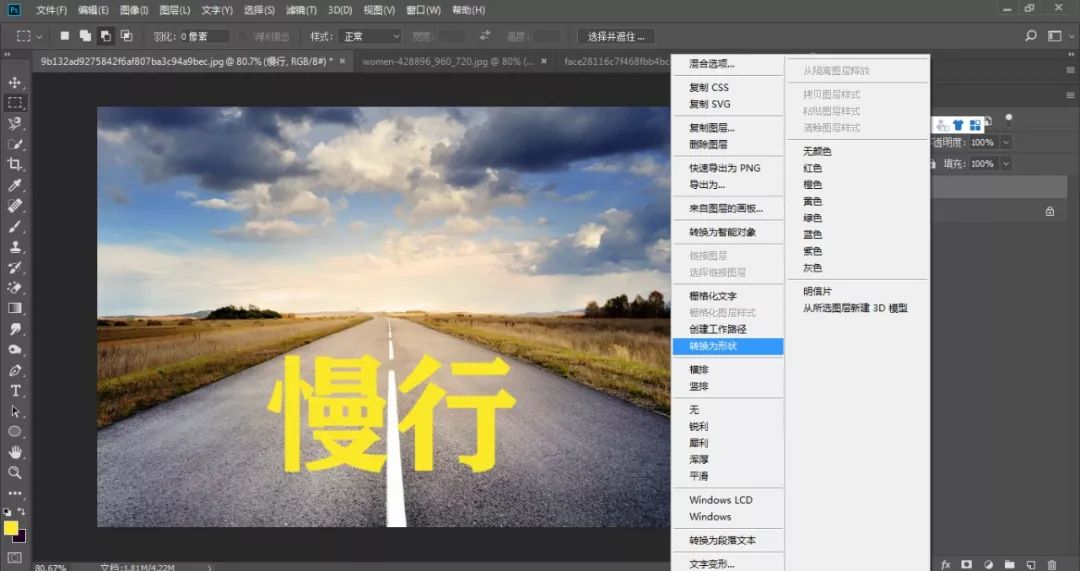Select the Gradient tool
1080x571 pixels.
[14, 308]
